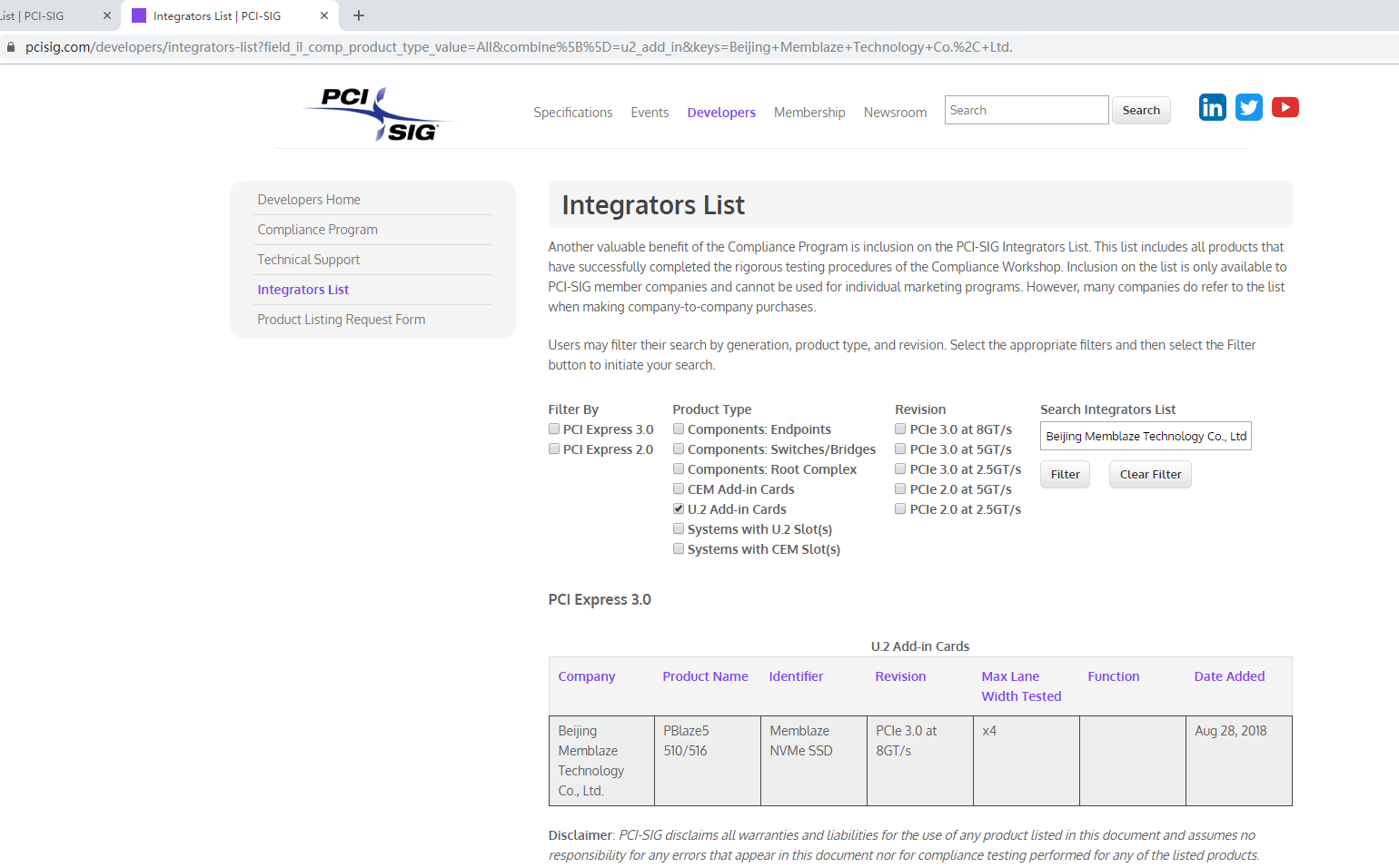Check PCIe 3.0 at 2.5GT/s revision
The width and height of the screenshot is (1399, 868).
[x=900, y=469]
